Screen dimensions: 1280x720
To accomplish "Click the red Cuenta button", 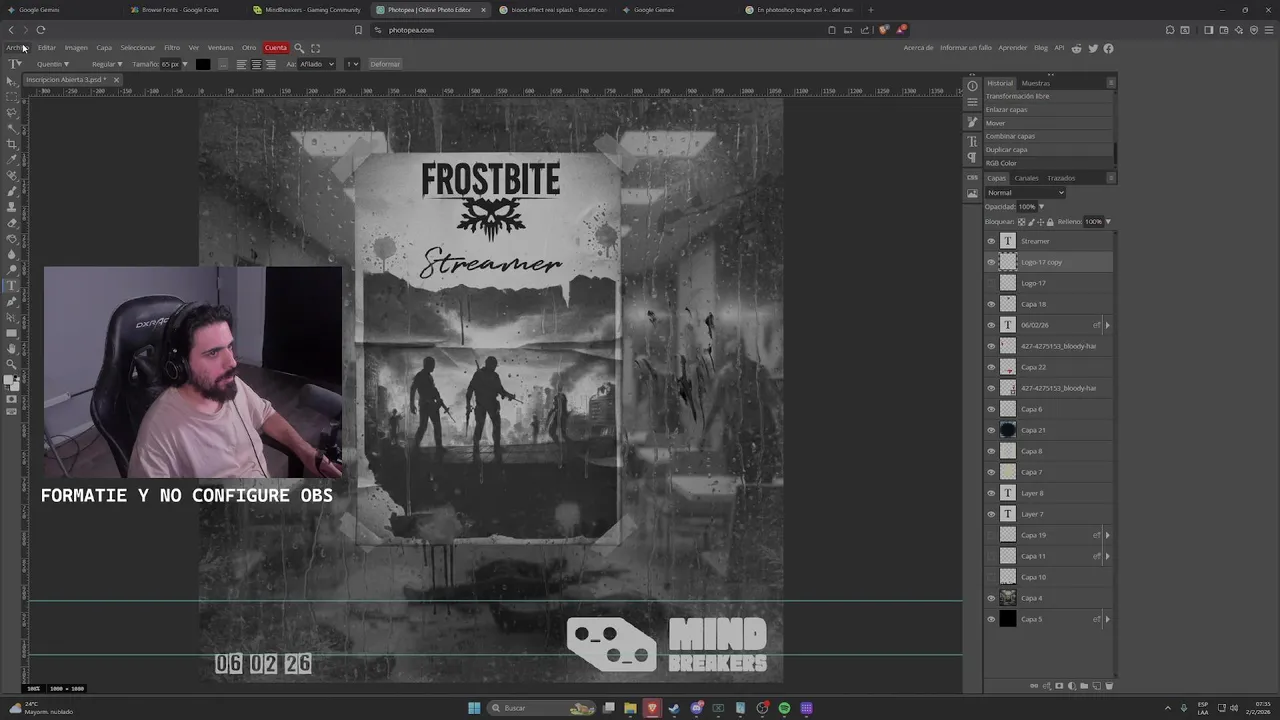I will (x=276, y=48).
